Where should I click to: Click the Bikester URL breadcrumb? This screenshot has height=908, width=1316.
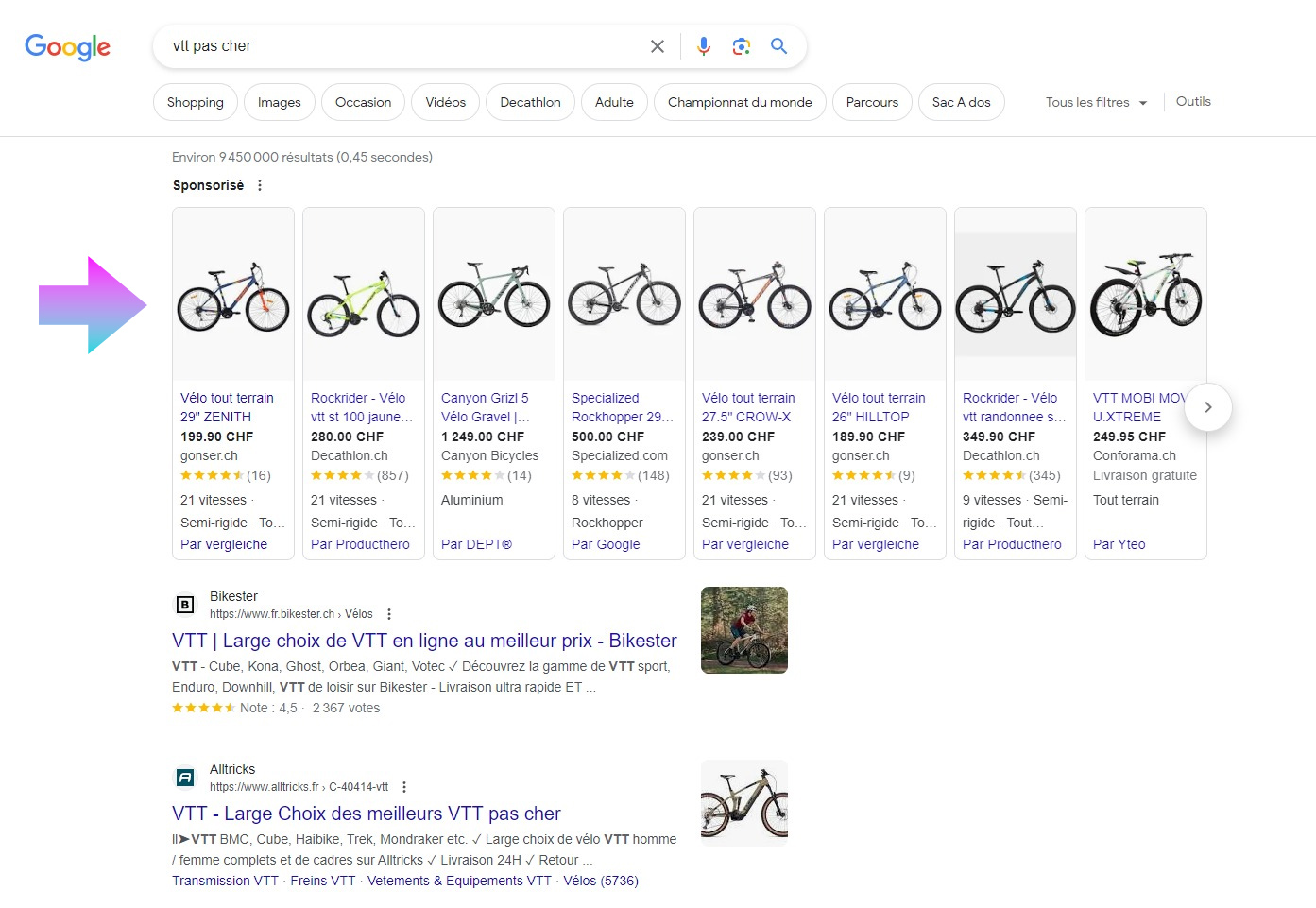pos(291,614)
